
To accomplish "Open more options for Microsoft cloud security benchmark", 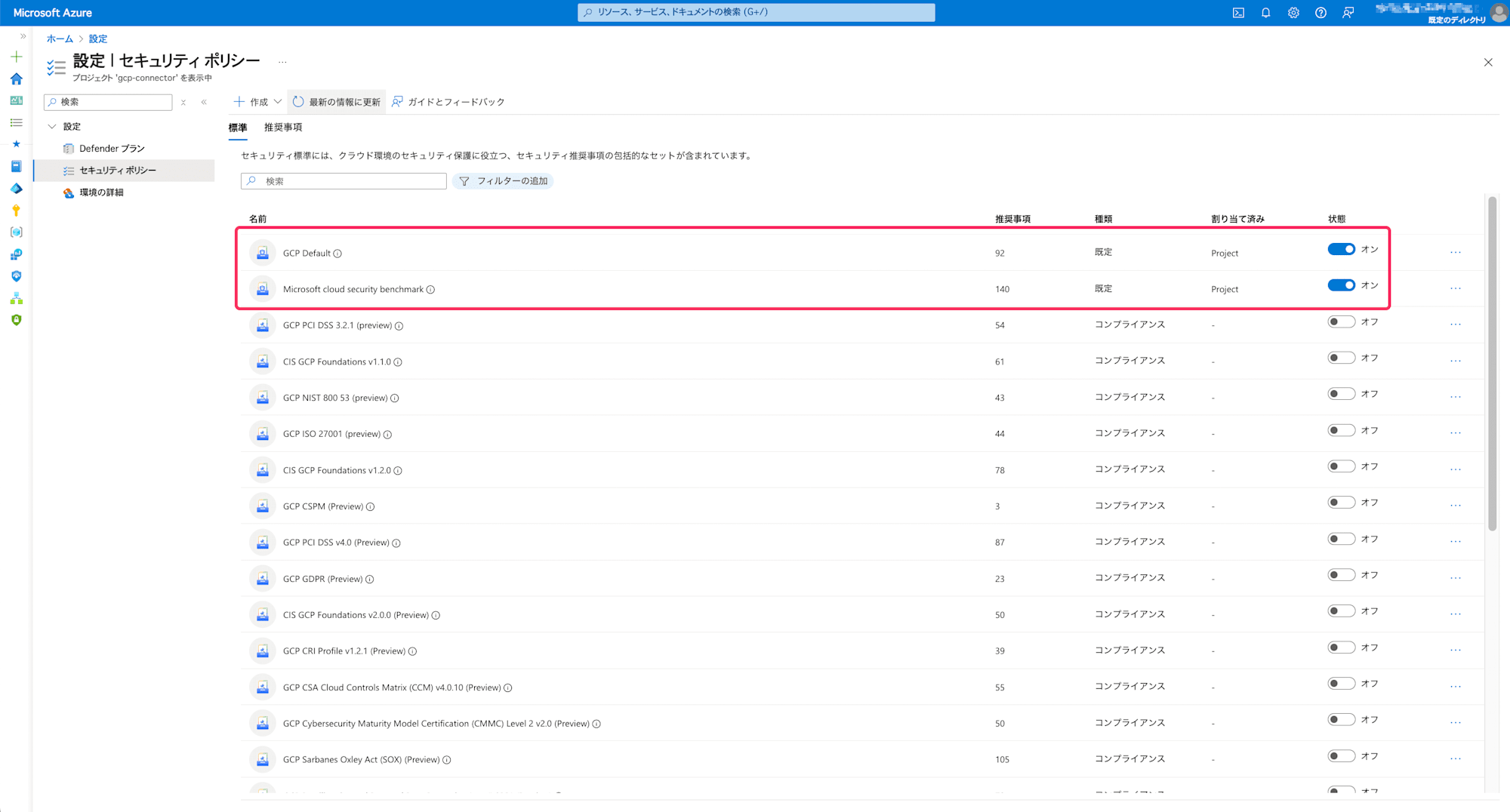I will pos(1456,289).
